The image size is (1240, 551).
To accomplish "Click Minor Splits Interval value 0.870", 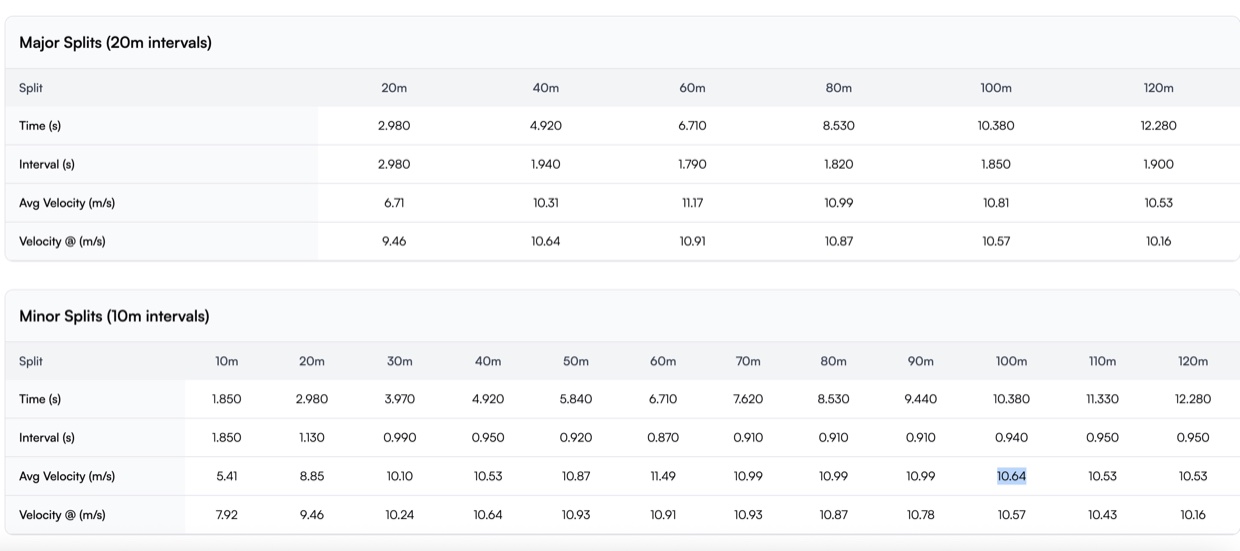I will [x=663, y=438].
